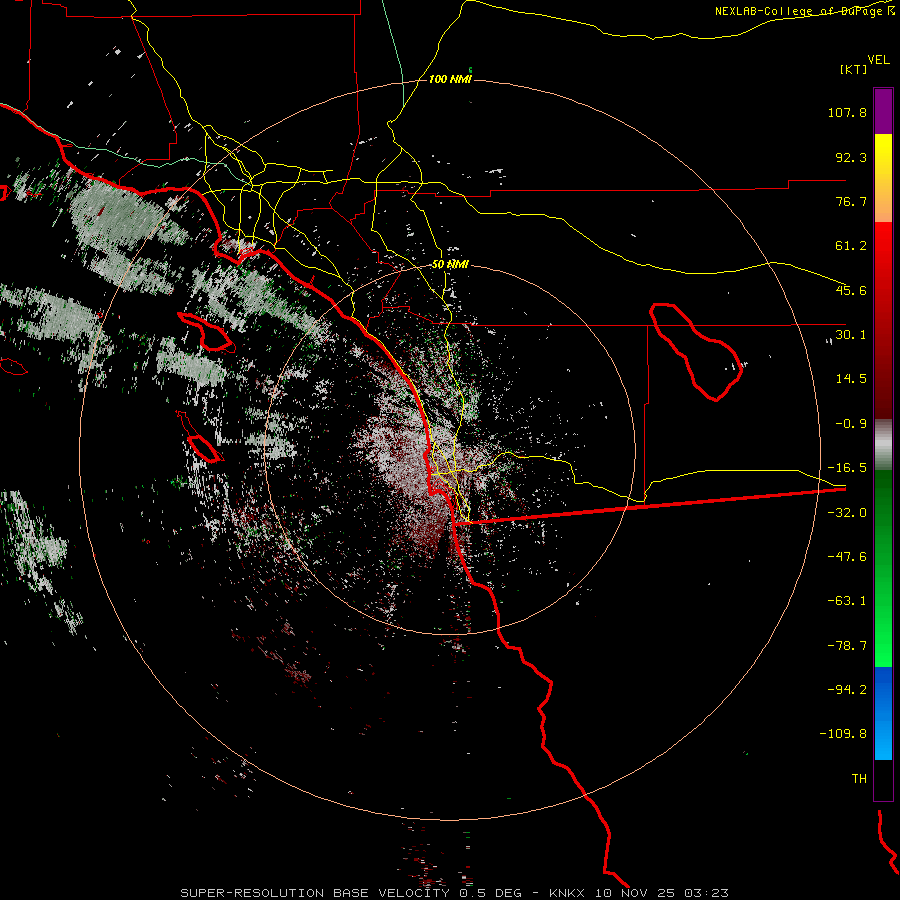This screenshot has height=900, width=900.
Task: Select the -47.6 scale value
Action: (847, 557)
